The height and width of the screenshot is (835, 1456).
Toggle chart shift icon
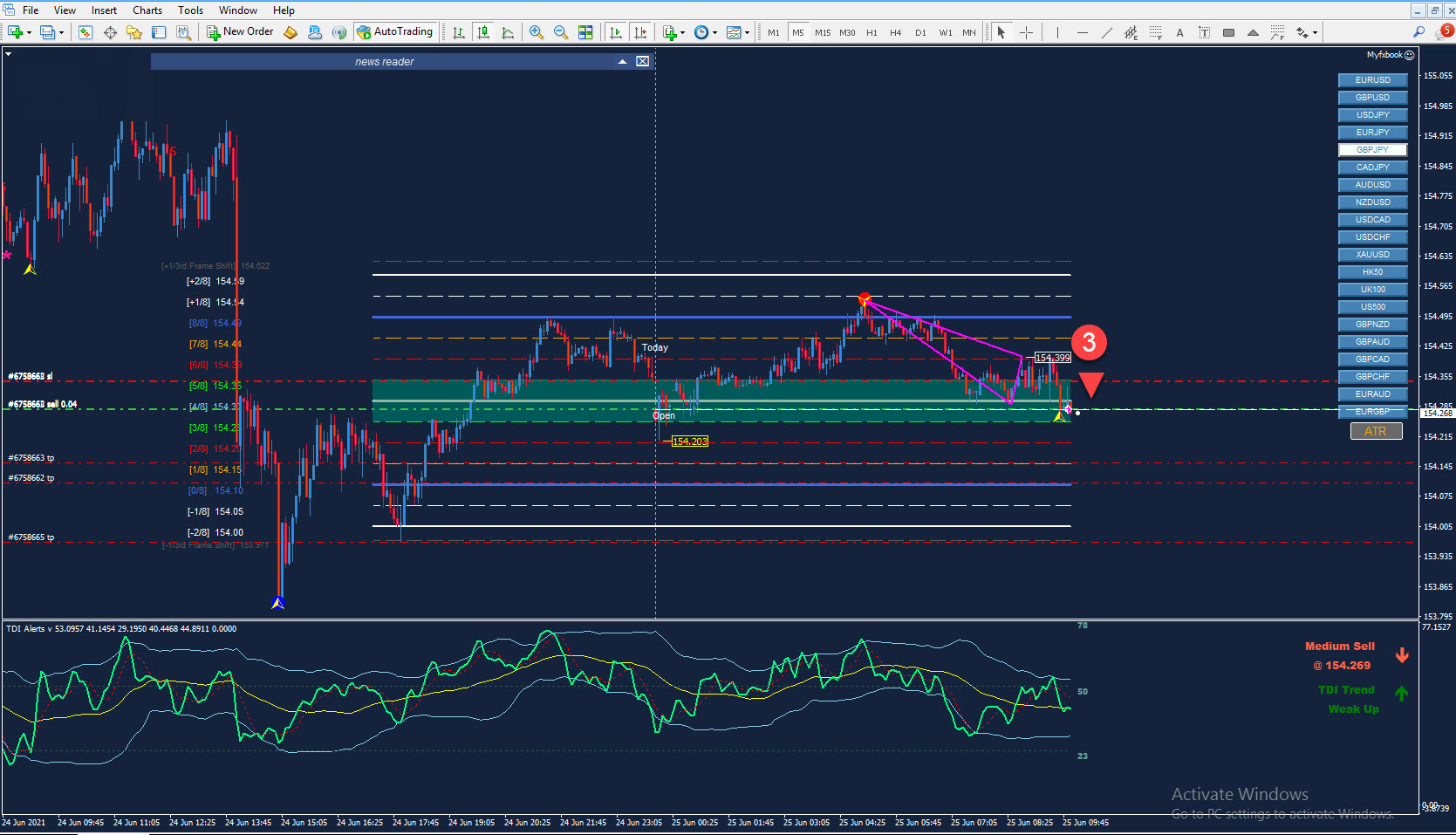(640, 32)
